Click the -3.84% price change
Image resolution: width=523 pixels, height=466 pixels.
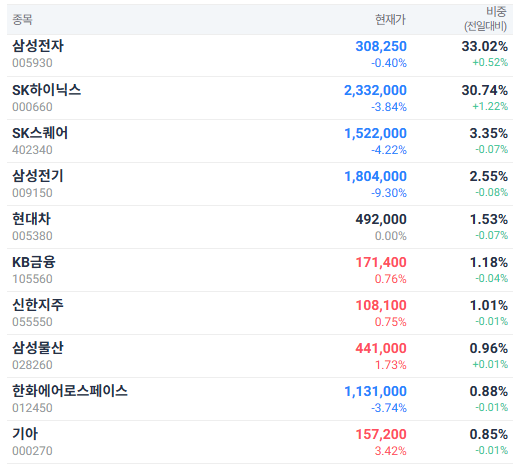click(x=389, y=107)
